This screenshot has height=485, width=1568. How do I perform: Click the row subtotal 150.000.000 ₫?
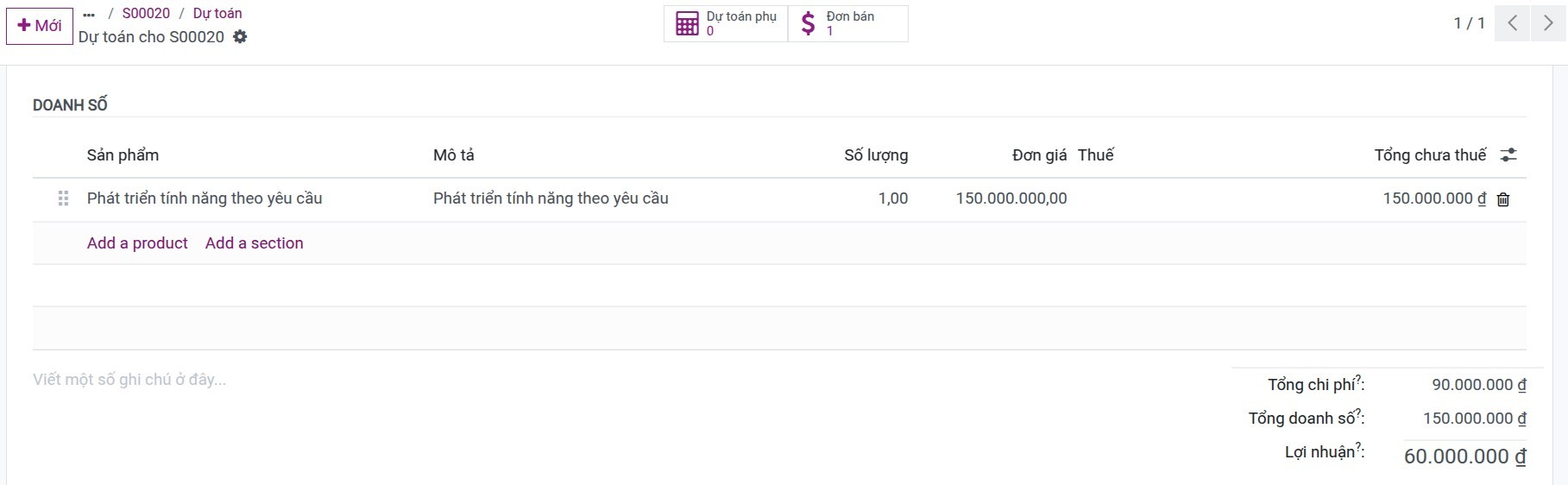click(x=1434, y=198)
